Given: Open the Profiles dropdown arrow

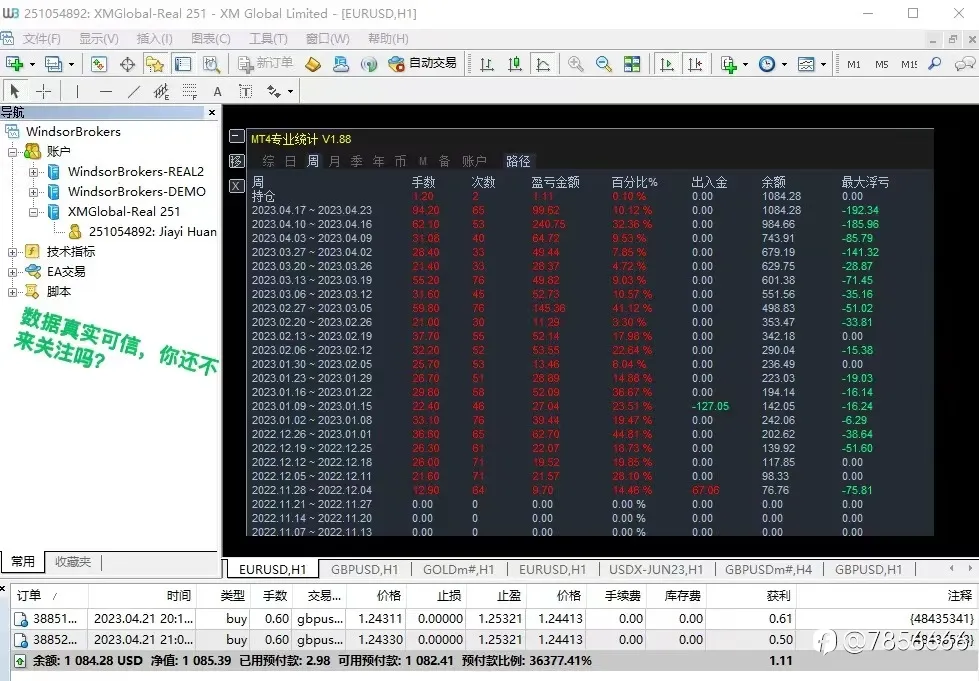Looking at the screenshot, I should pos(71,64).
